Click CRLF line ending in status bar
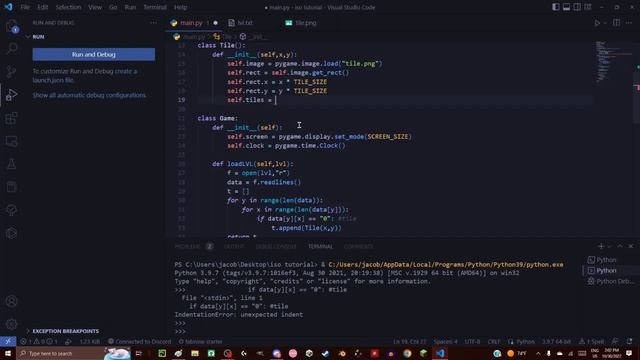This screenshot has height=360, width=640. point(494,341)
